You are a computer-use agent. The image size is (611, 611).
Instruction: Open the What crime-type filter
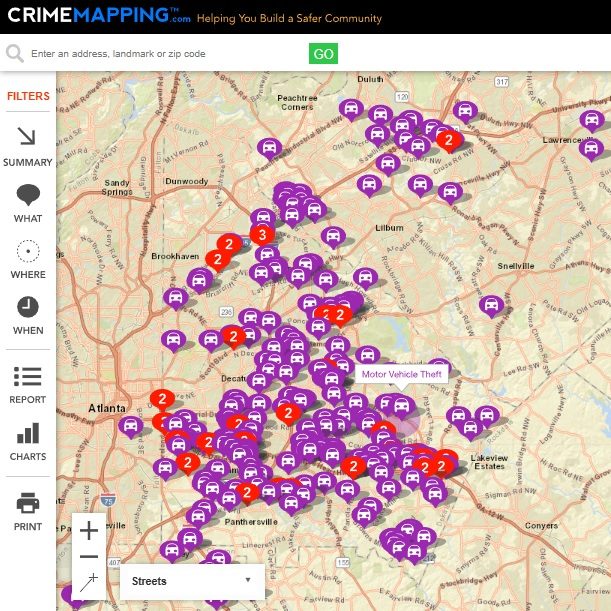point(28,202)
